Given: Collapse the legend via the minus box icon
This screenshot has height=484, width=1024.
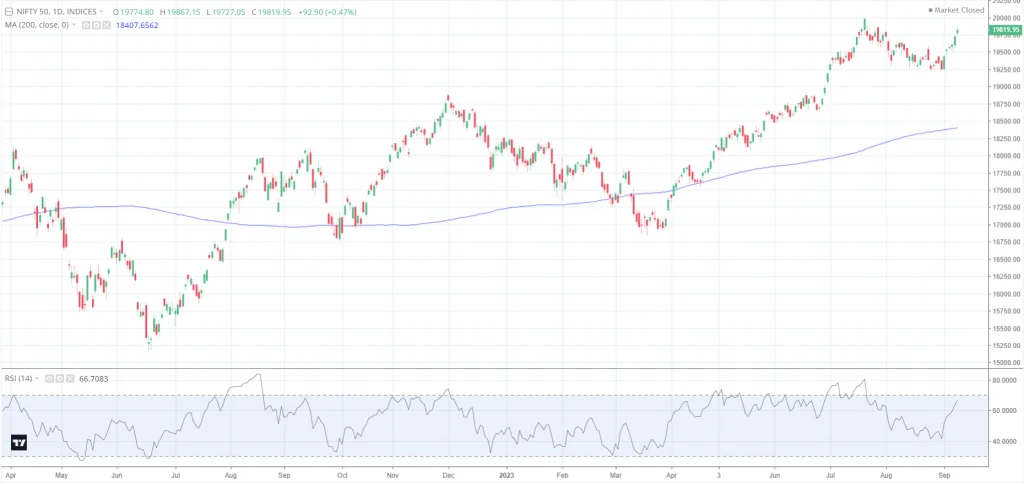Looking at the screenshot, I should 8,12.
